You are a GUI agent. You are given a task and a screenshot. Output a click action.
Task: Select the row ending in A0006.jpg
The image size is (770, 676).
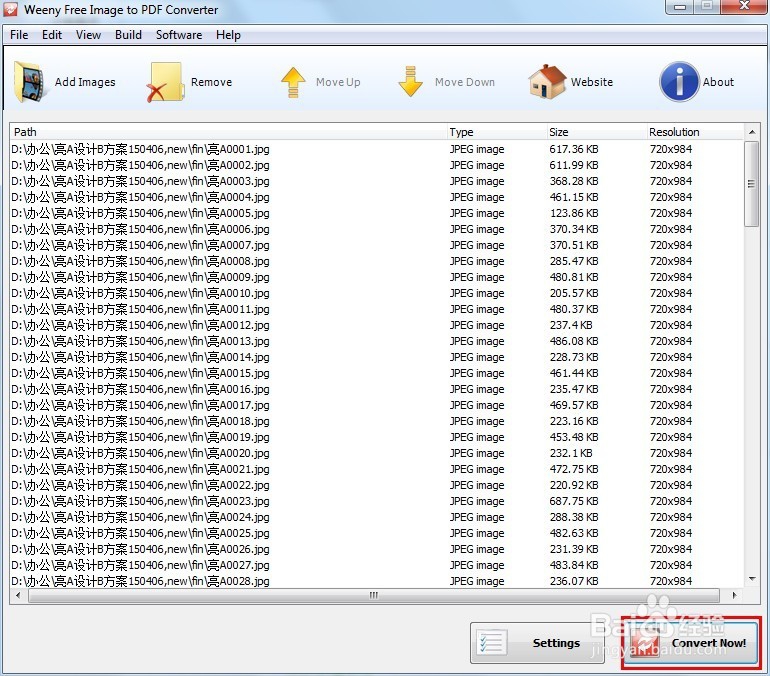pos(377,229)
